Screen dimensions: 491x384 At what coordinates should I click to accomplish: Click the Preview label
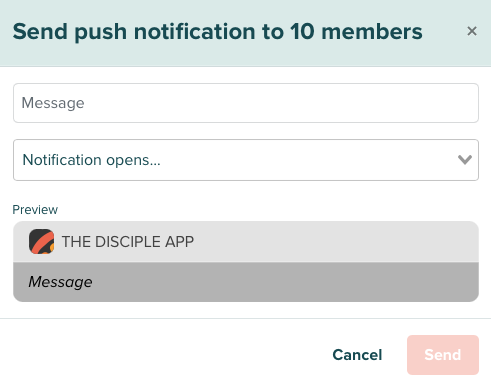(x=35, y=210)
